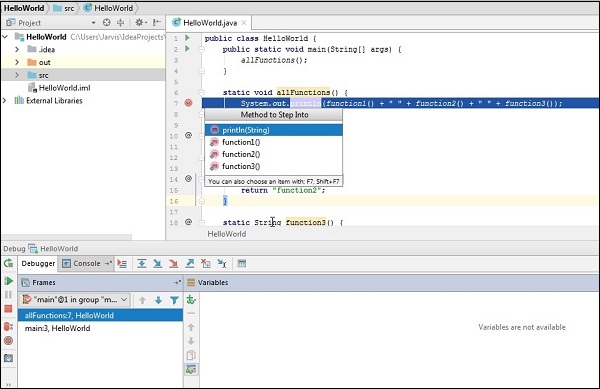Click Run to Cursor icon
The image size is (600, 389).
click(222, 264)
